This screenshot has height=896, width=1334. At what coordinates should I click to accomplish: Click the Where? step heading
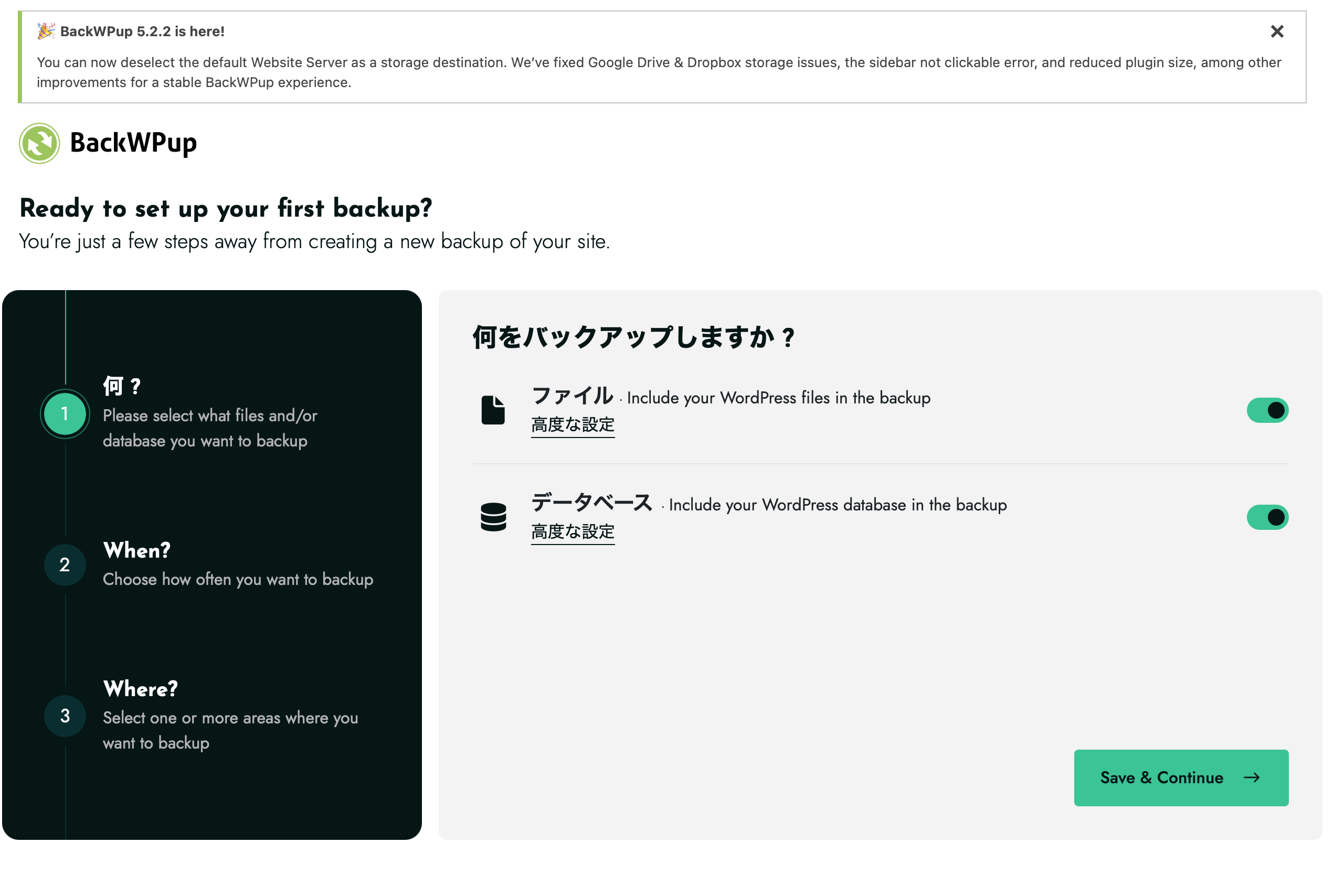point(141,689)
